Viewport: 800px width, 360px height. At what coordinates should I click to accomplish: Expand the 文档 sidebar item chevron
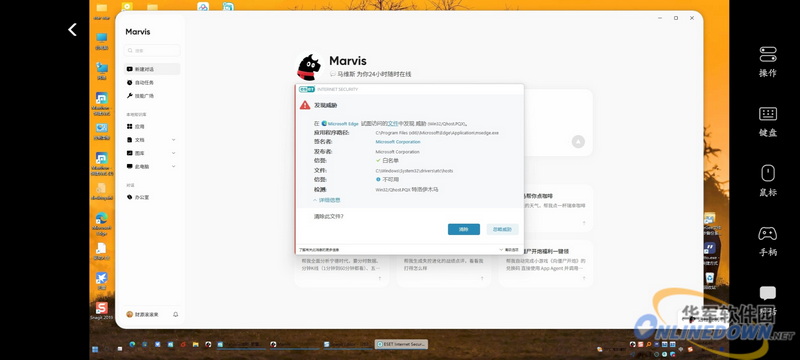pos(173,140)
